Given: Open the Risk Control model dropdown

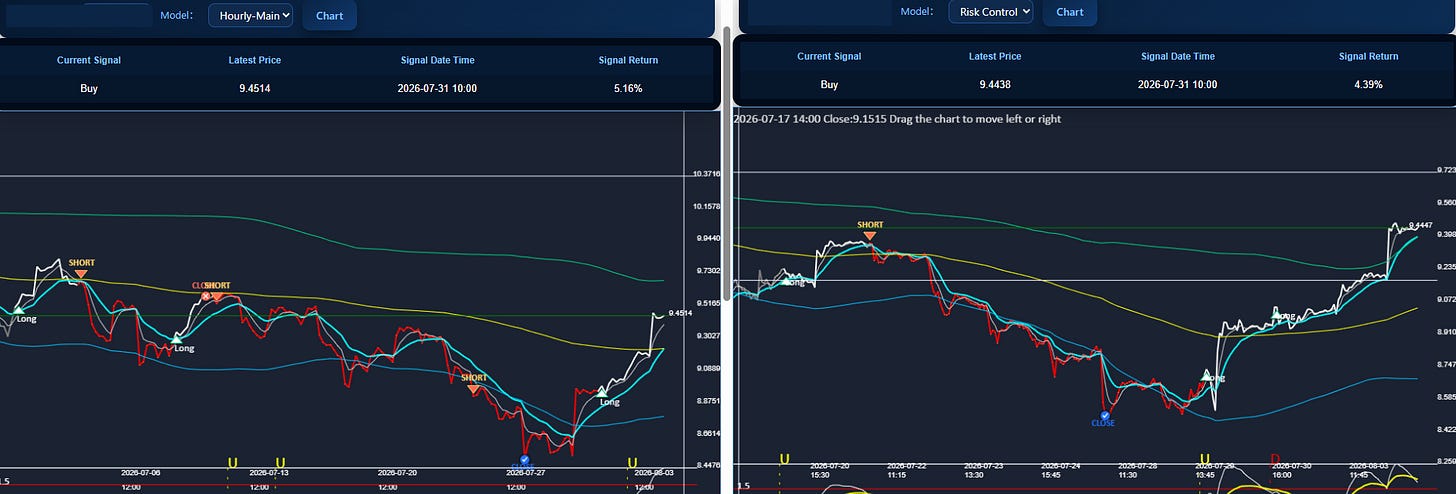Looking at the screenshot, I should click(991, 12).
